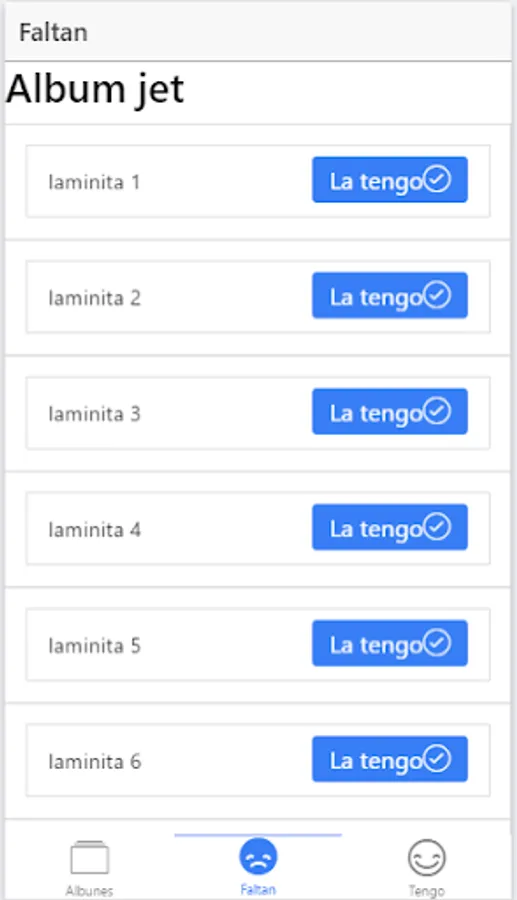517x900 pixels.
Task: Select the laminita 4 list item text
Action: click(x=95, y=530)
